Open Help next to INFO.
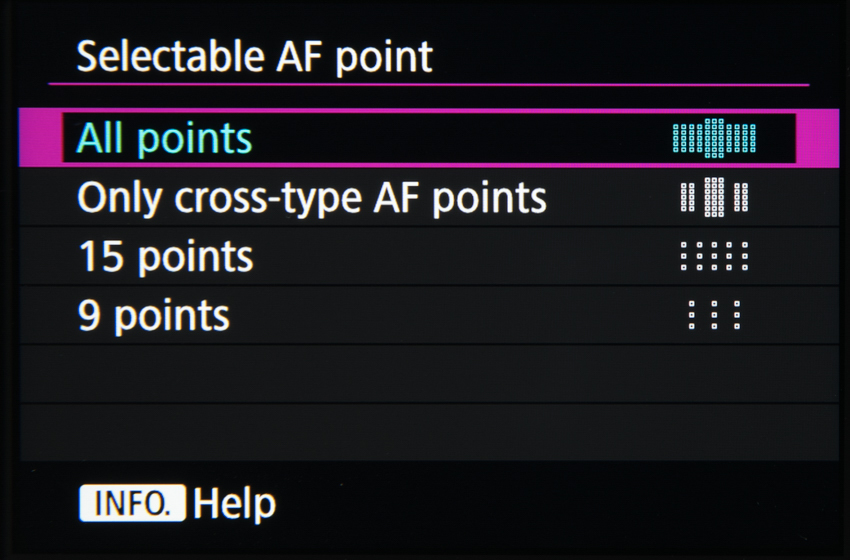Image resolution: width=850 pixels, height=560 pixels. coord(235,503)
